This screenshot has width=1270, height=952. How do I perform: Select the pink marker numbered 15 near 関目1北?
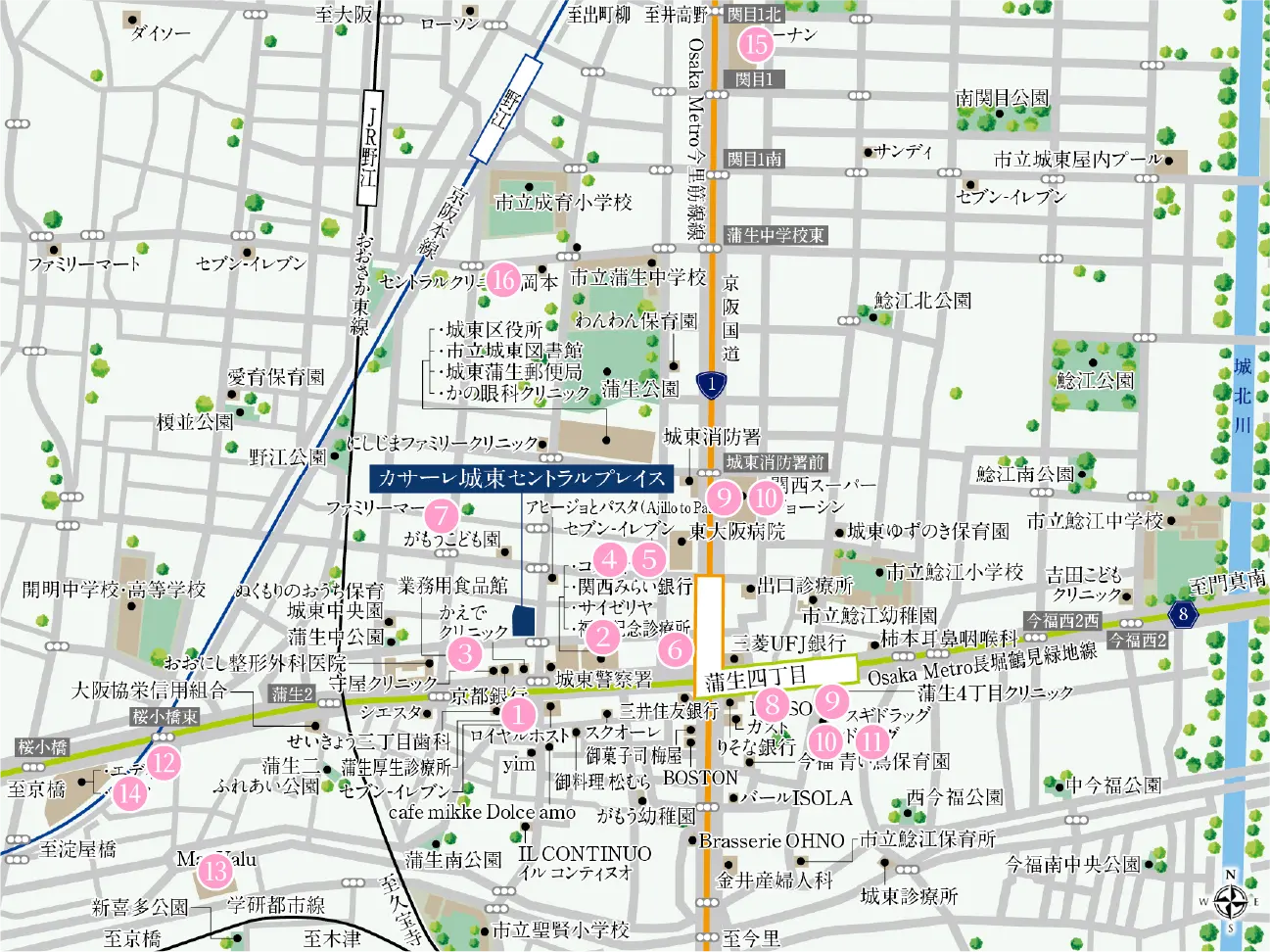coord(755,44)
